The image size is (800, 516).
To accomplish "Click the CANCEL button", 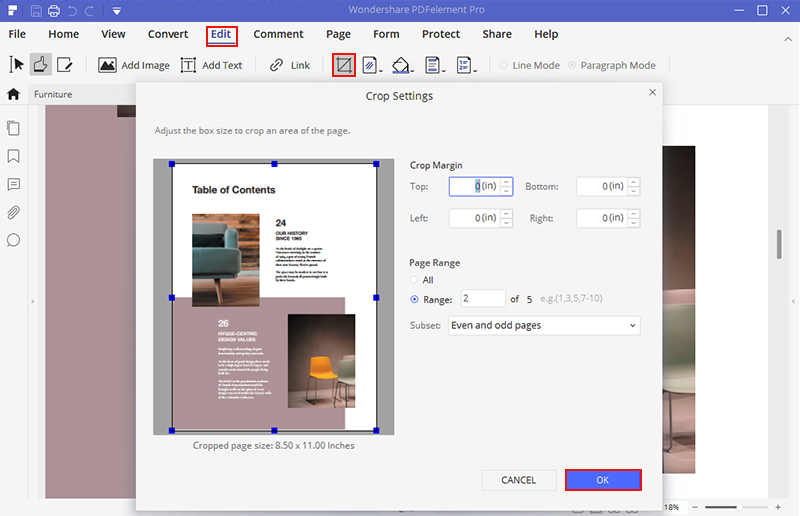I will tap(519, 480).
